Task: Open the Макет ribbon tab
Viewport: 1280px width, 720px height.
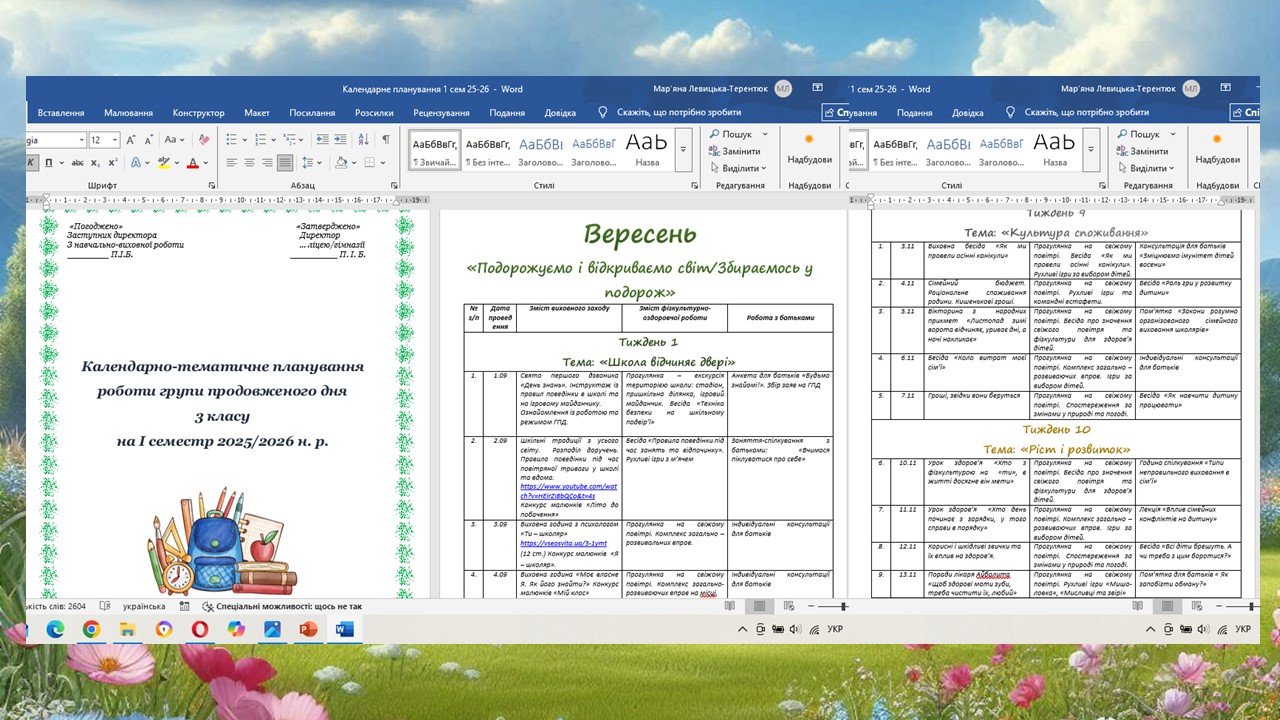Action: [257, 113]
